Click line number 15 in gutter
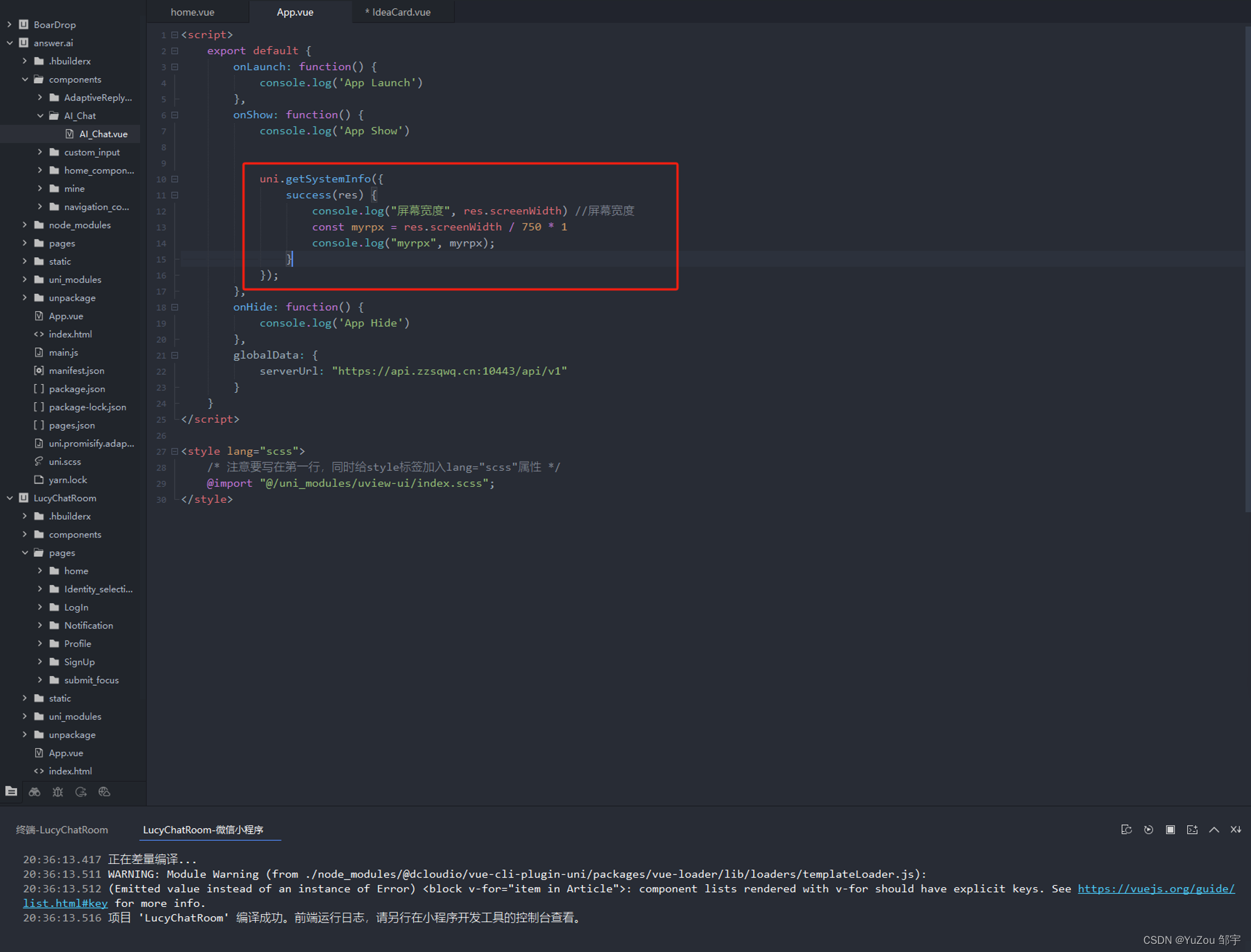The image size is (1251, 952). point(161,259)
